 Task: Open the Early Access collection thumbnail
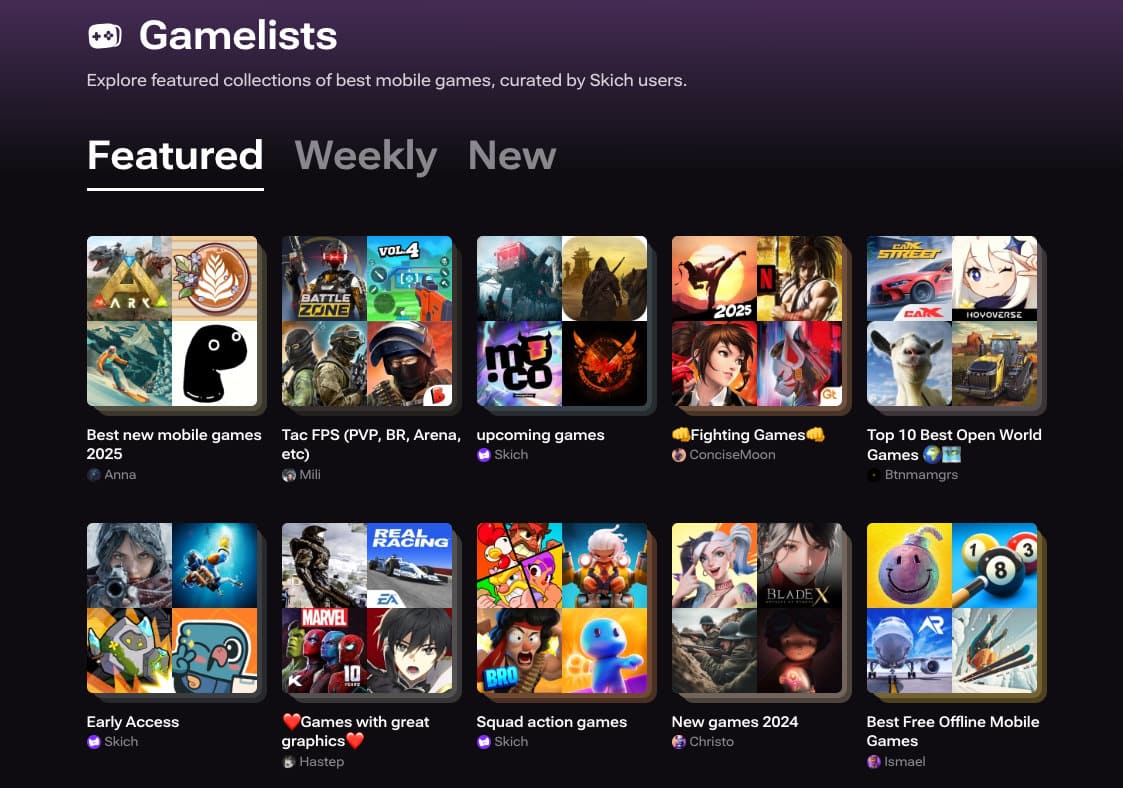pyautogui.click(x=172, y=608)
